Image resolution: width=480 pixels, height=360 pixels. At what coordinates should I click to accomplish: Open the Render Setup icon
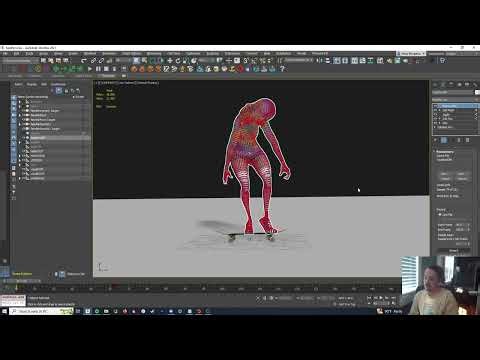click(389, 60)
